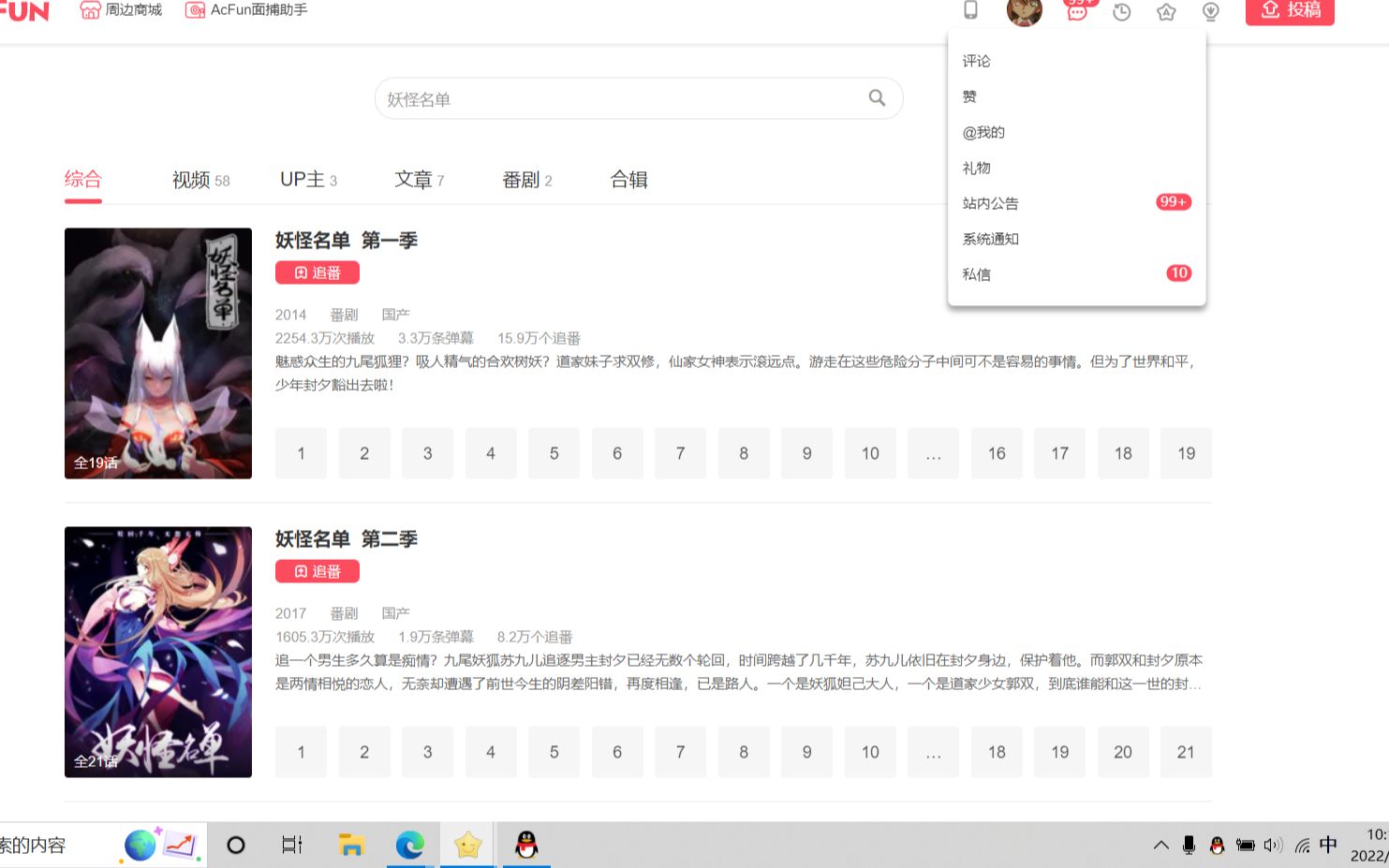Click Cortana circle on taskbar

click(236, 846)
